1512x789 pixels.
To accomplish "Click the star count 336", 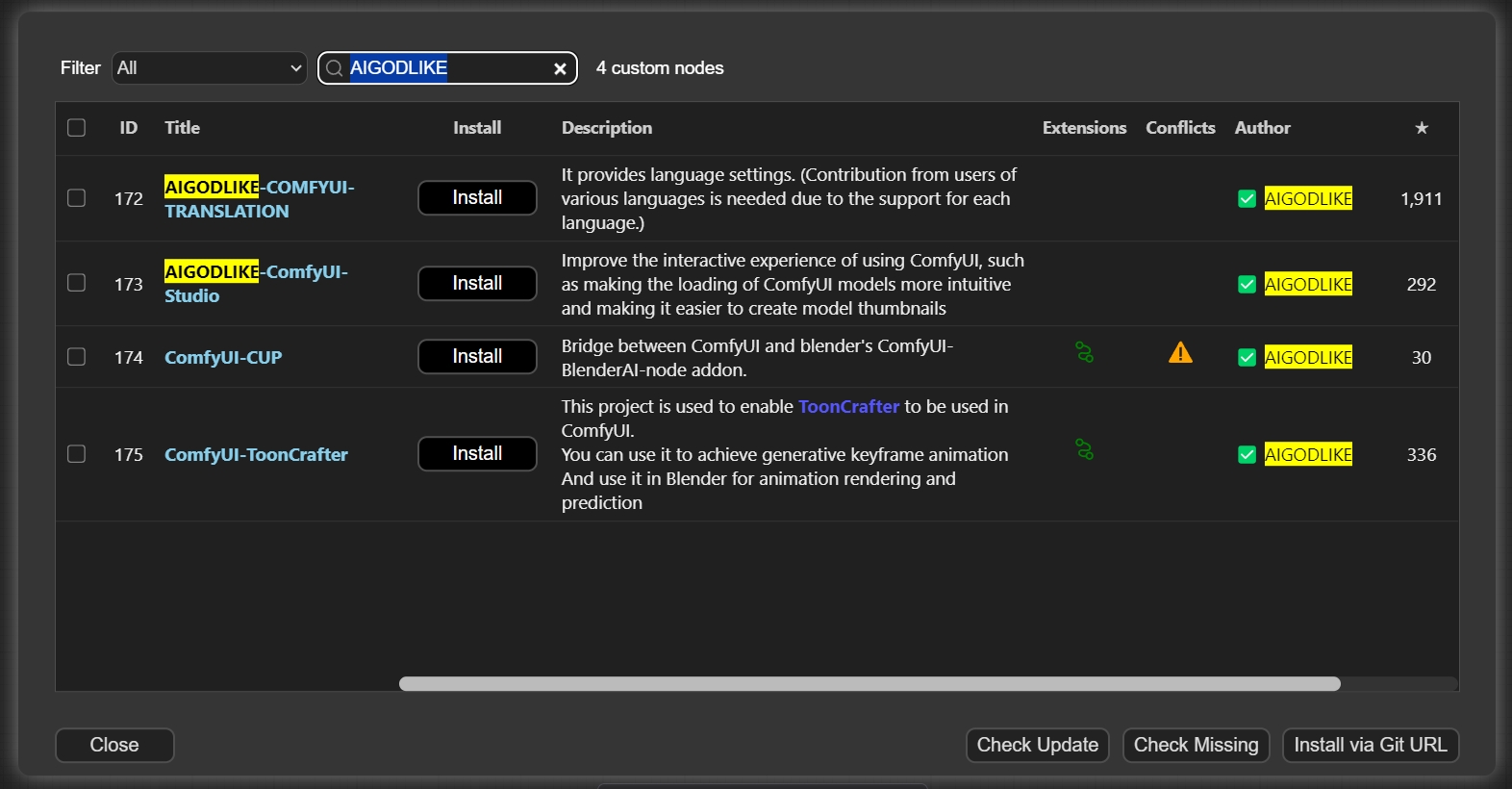I will [x=1422, y=455].
